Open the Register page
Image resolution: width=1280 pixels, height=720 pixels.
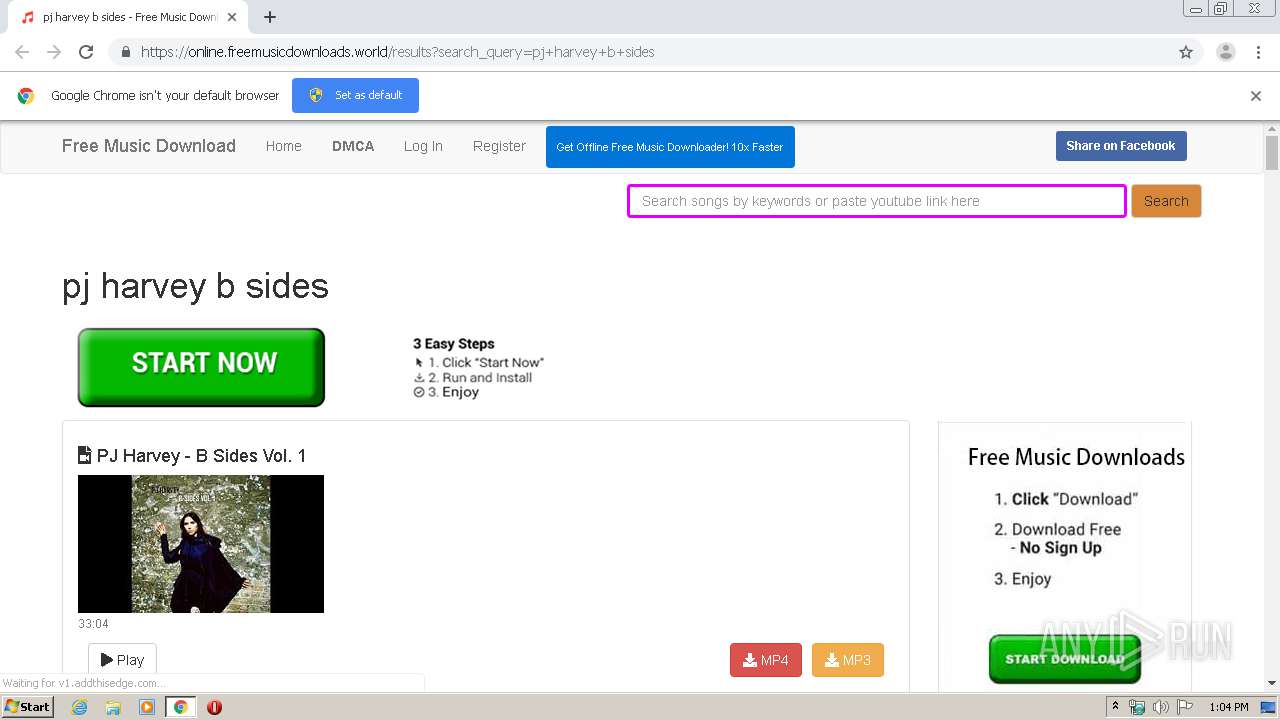[499, 146]
